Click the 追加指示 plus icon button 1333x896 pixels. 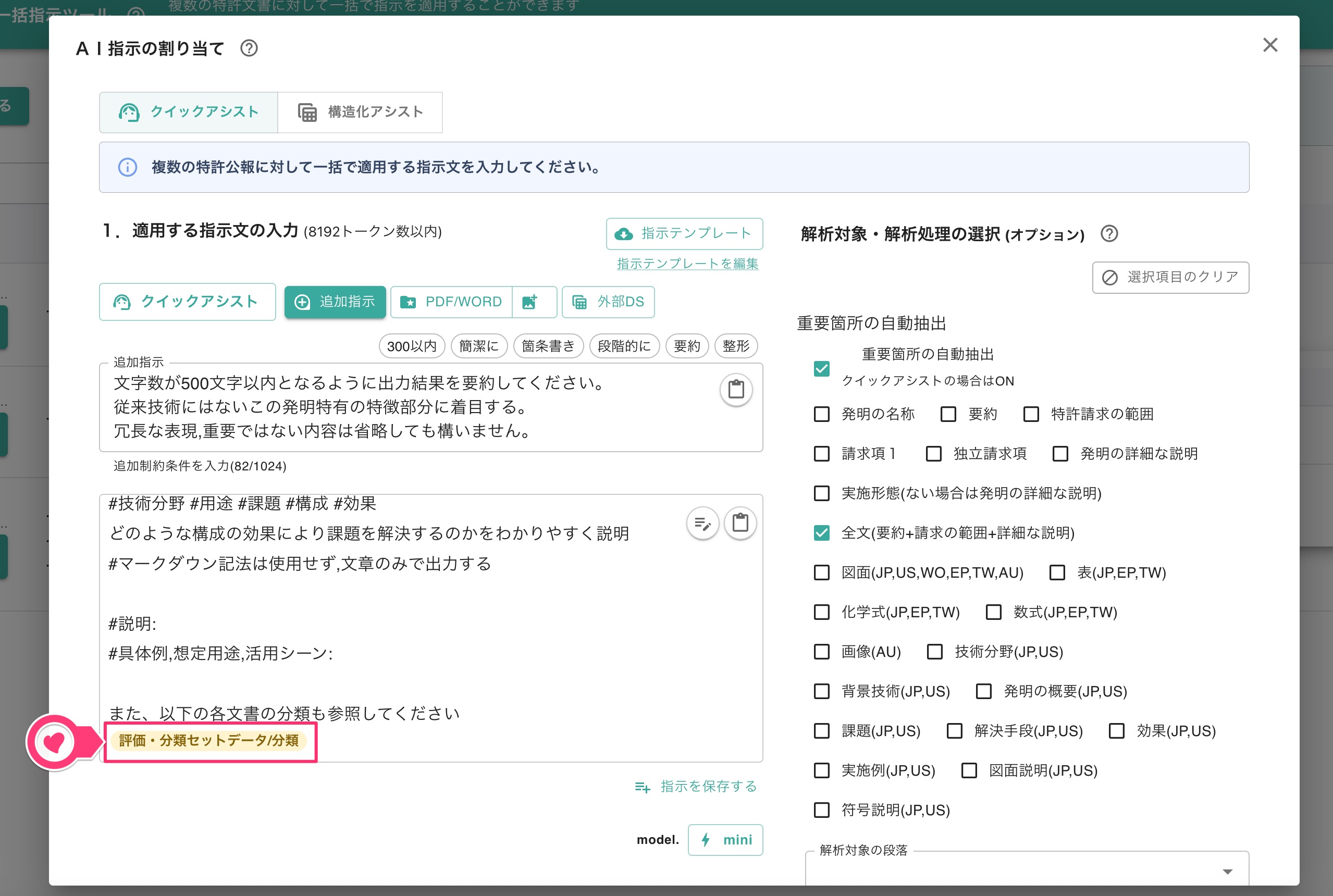click(335, 302)
